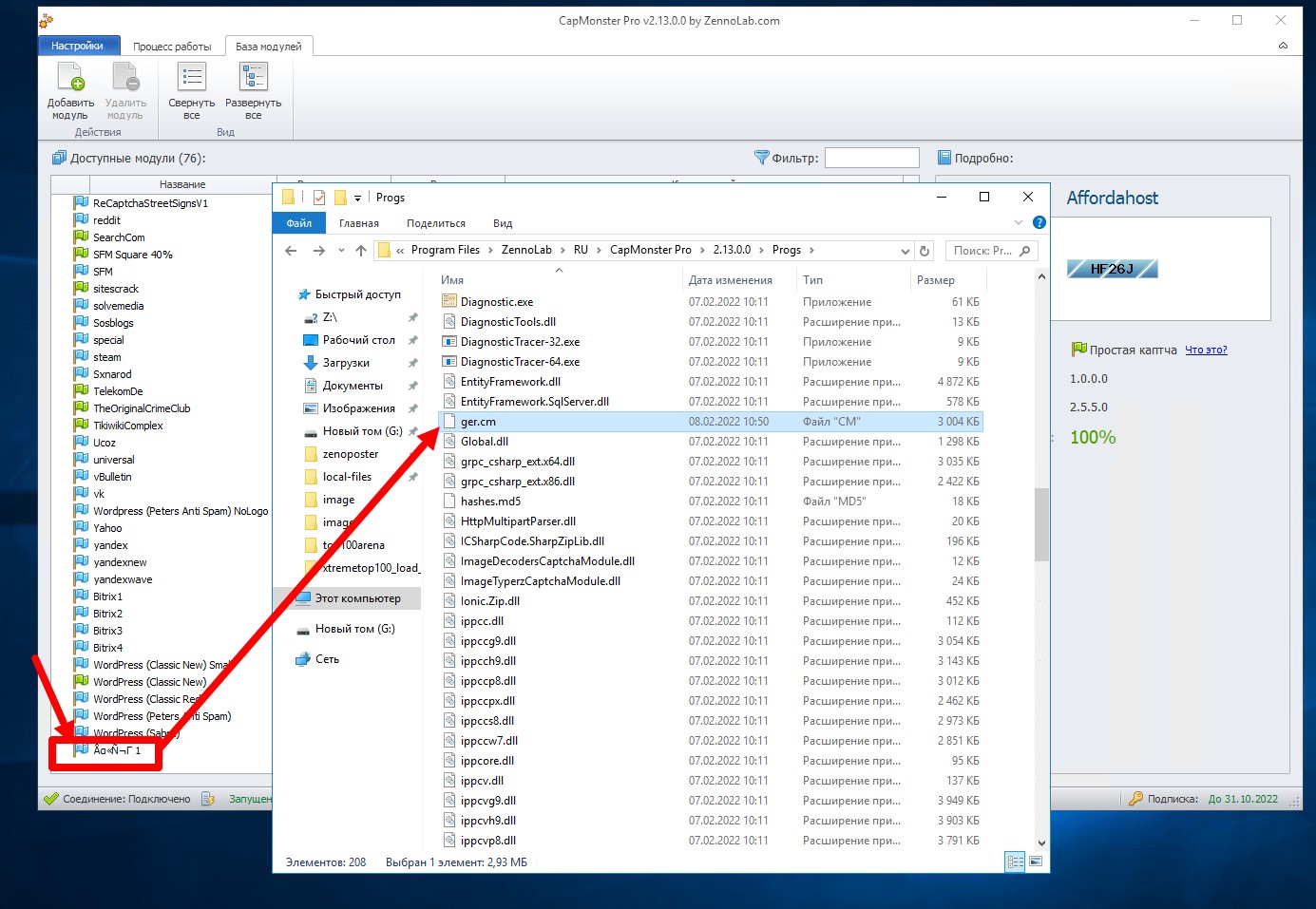Expand the CapMonster ribbon collapse chevron
1316x909 pixels.
1283,46
